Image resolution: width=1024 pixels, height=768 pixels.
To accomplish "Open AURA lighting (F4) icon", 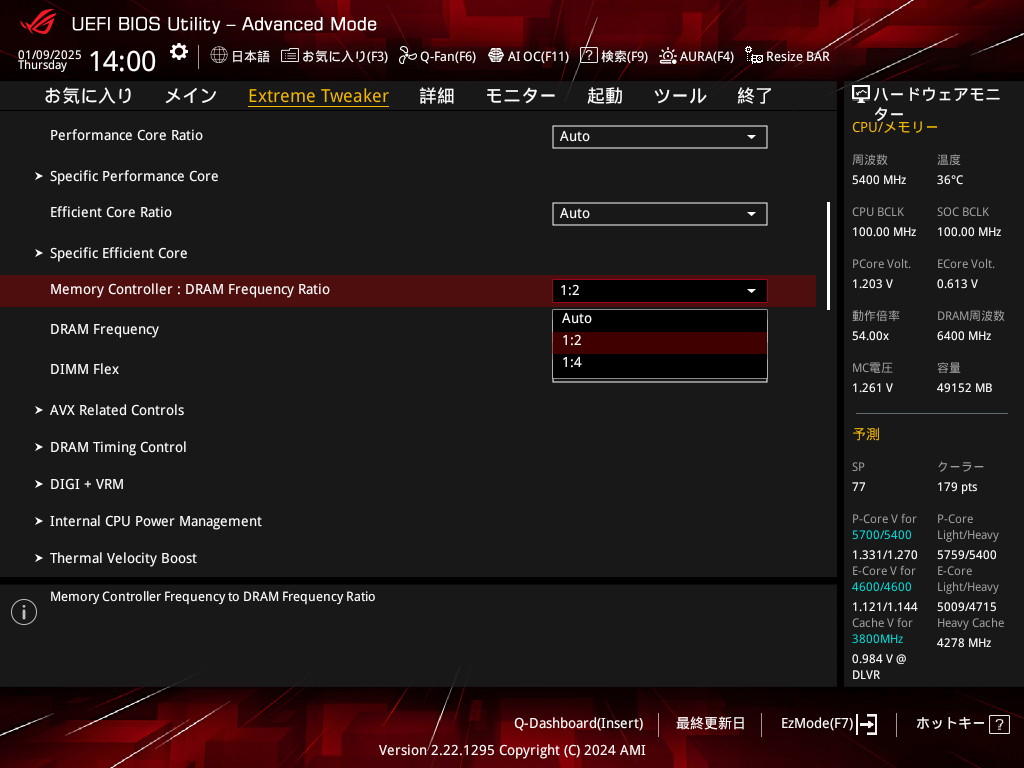I will [668, 56].
